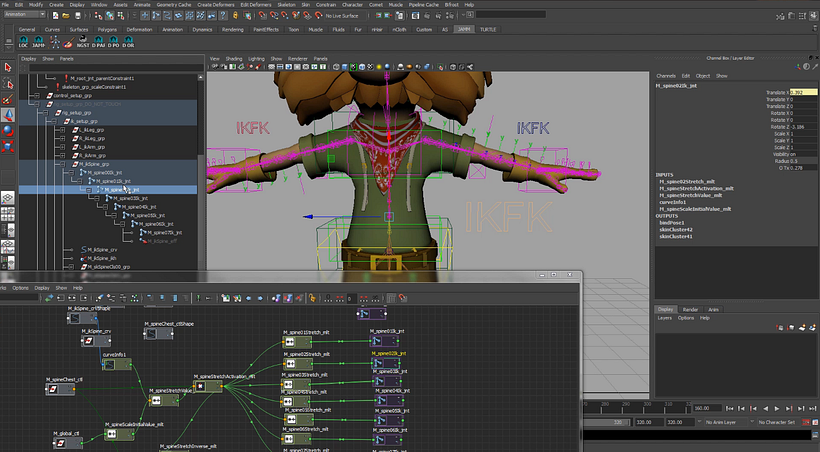This screenshot has height=452, width=820.
Task: Click the NGST shelf icon
Action: [82, 43]
